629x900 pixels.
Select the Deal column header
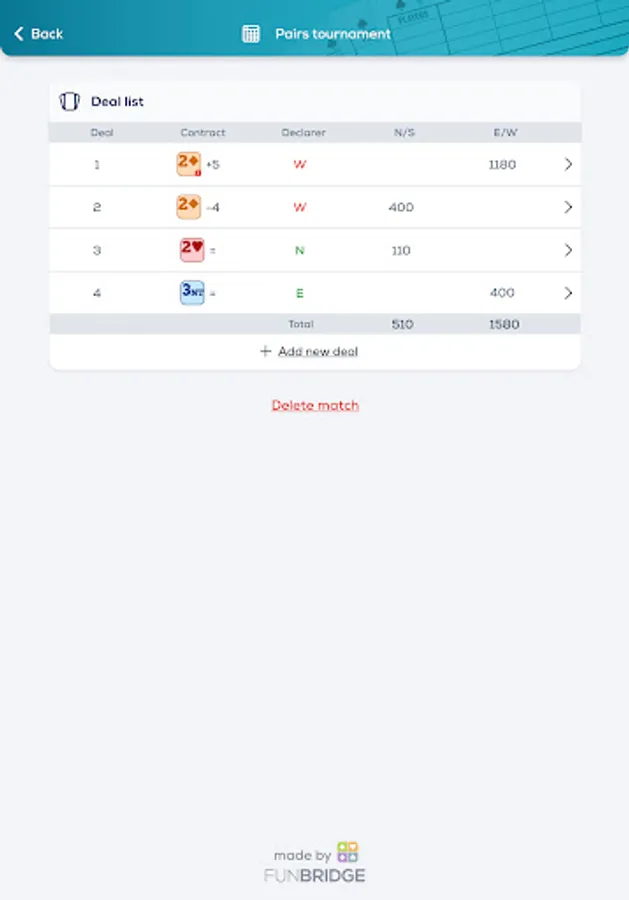103,131
